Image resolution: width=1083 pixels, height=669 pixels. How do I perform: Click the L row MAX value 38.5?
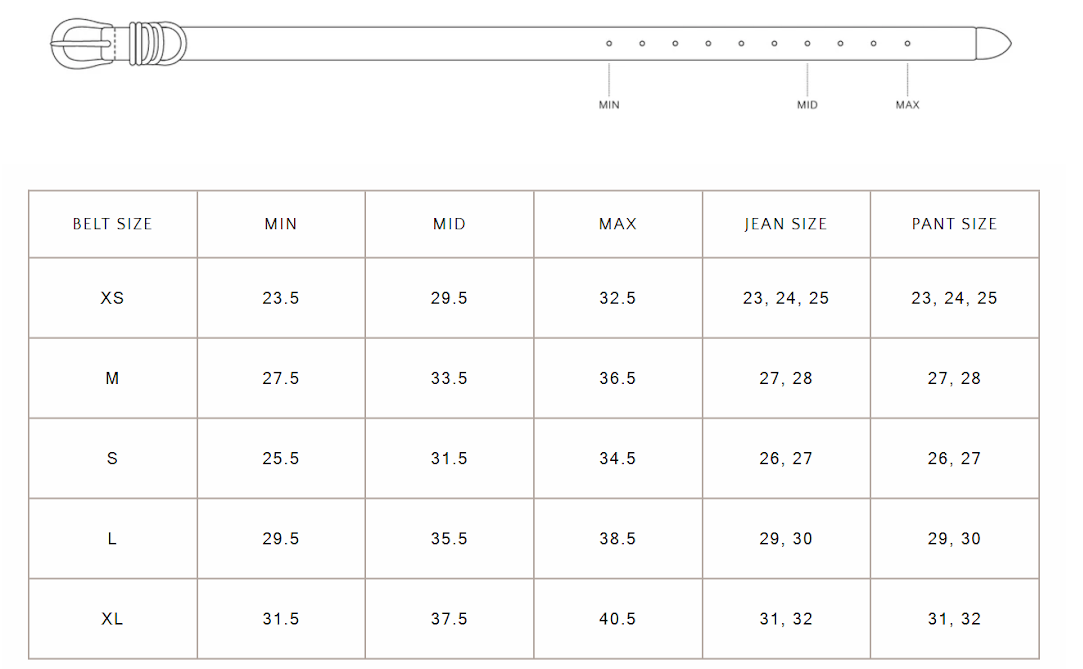[x=618, y=538]
